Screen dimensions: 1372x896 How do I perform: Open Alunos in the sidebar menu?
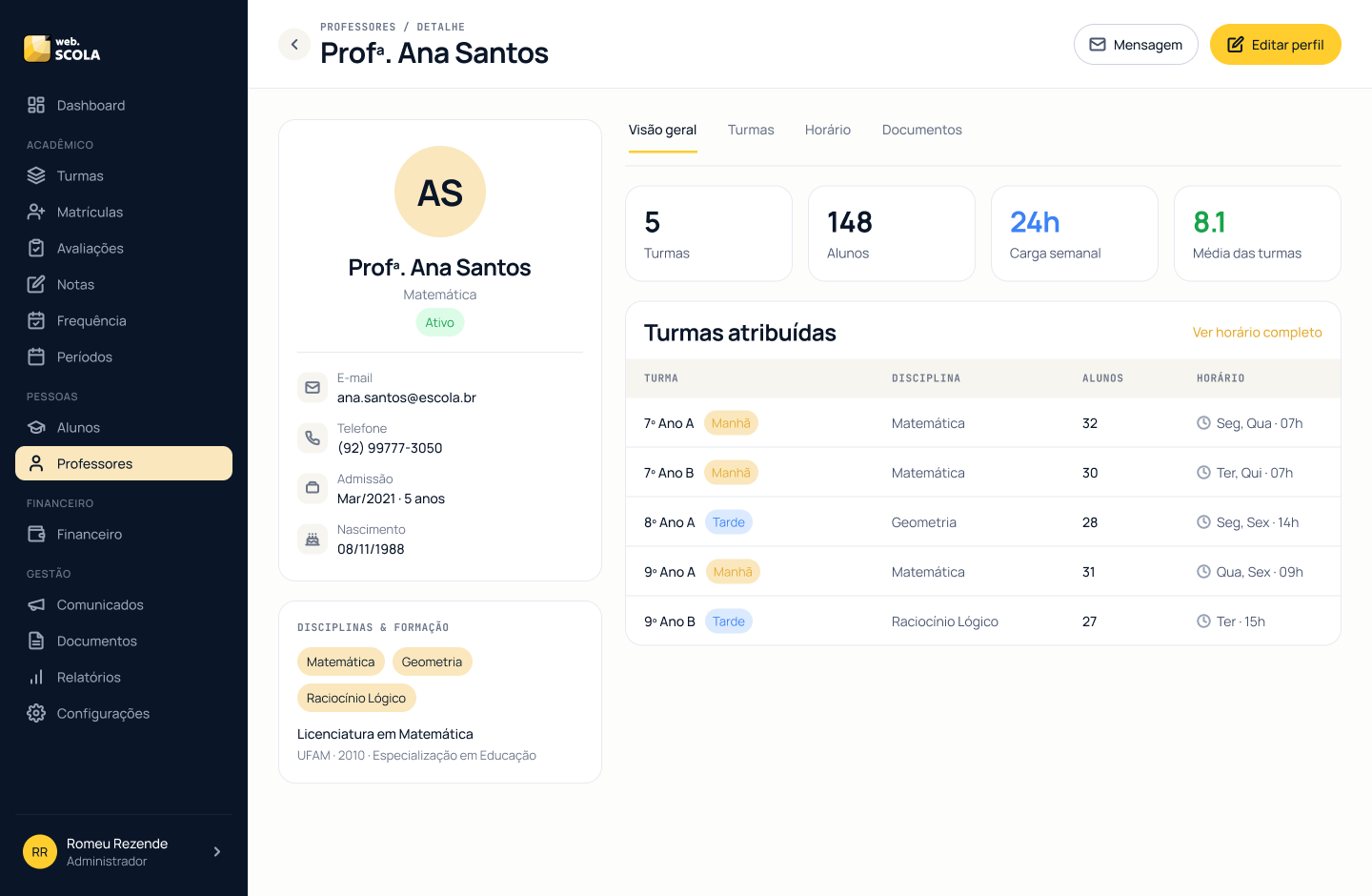point(124,427)
